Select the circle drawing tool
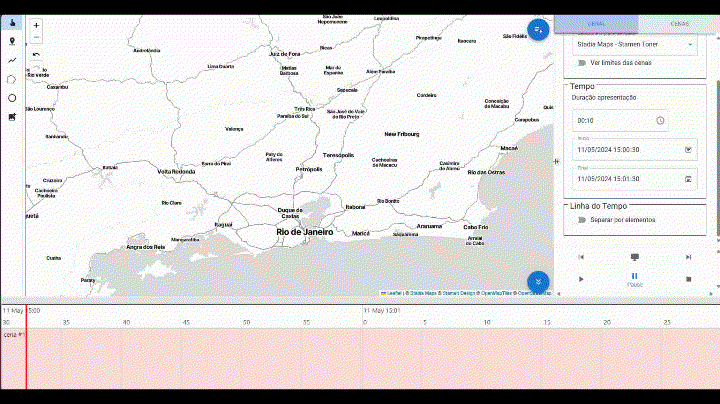720x404 pixels. pos(12,98)
